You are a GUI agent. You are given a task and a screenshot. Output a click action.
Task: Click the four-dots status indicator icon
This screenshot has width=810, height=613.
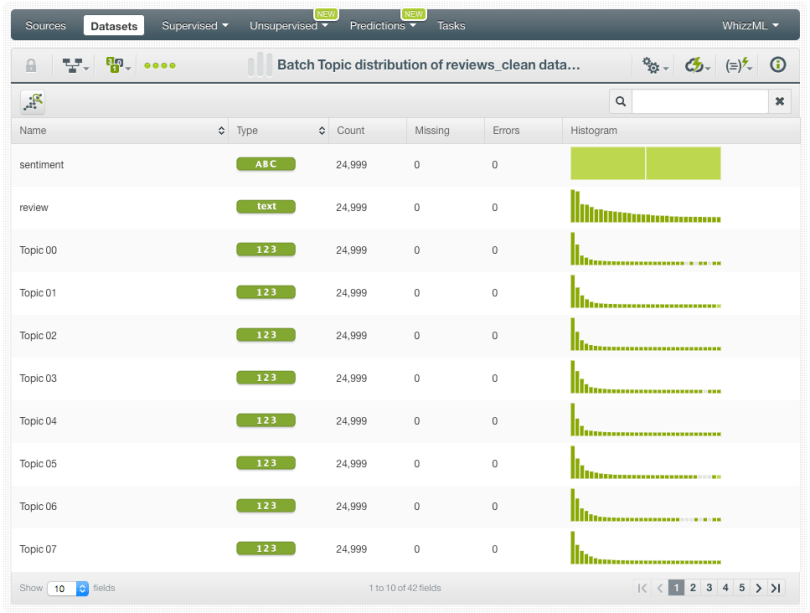point(159,66)
